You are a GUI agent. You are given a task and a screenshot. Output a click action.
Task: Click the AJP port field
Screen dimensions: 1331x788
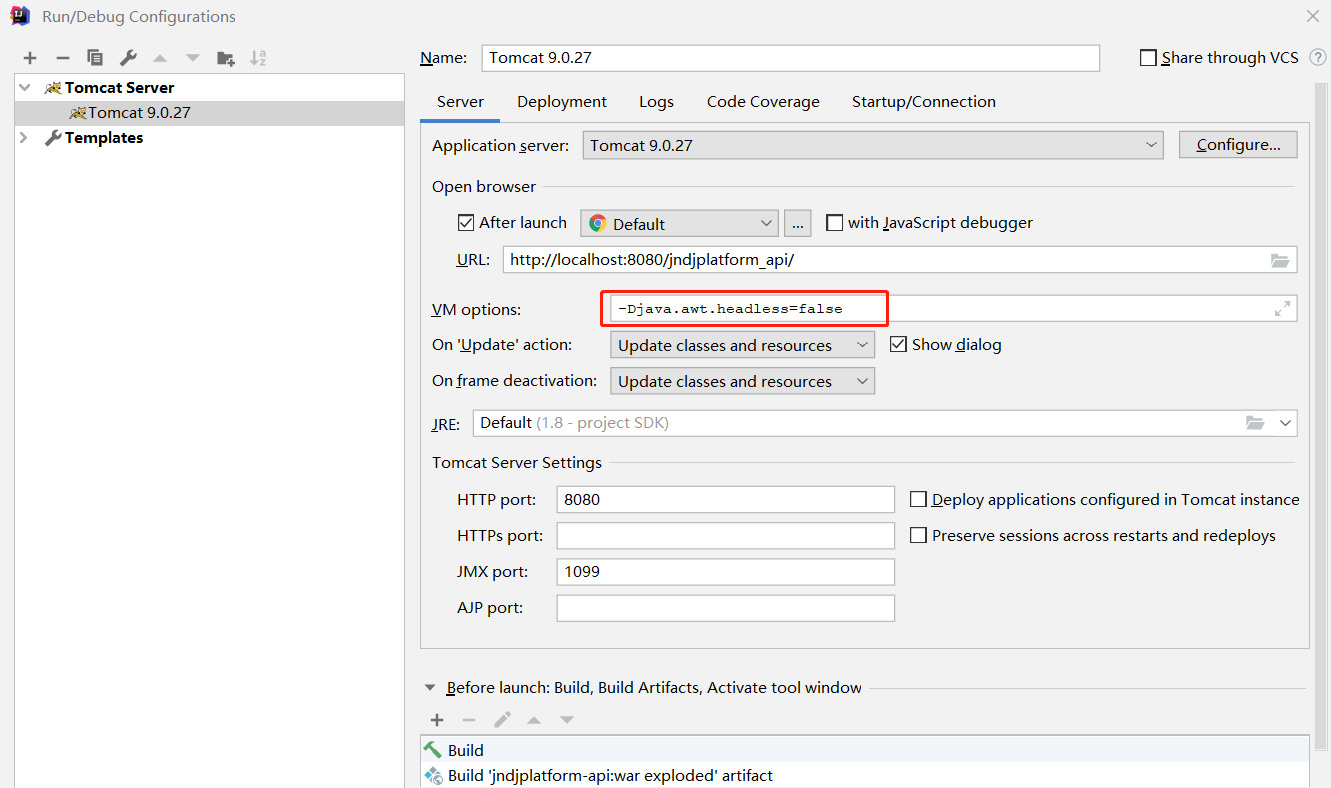click(x=725, y=608)
